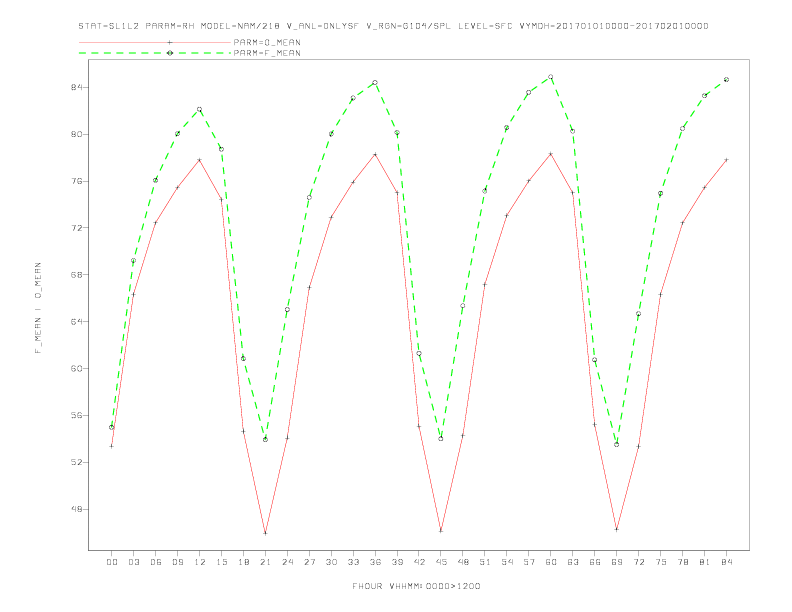Click red O_MEAN plus marker at hour 00
792x612 pixels.
[x=112, y=446]
